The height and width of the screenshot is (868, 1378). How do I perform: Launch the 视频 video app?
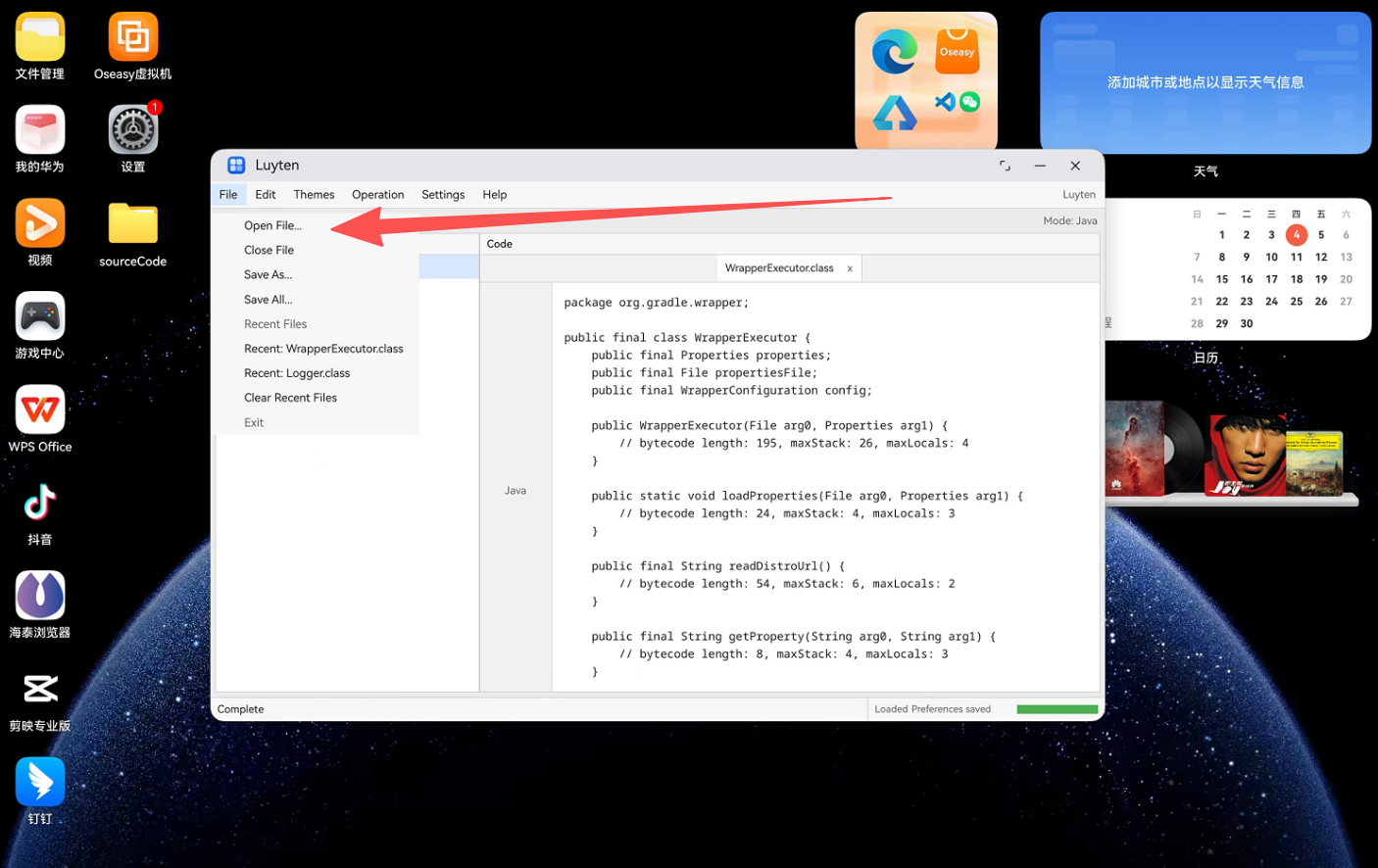point(40,223)
